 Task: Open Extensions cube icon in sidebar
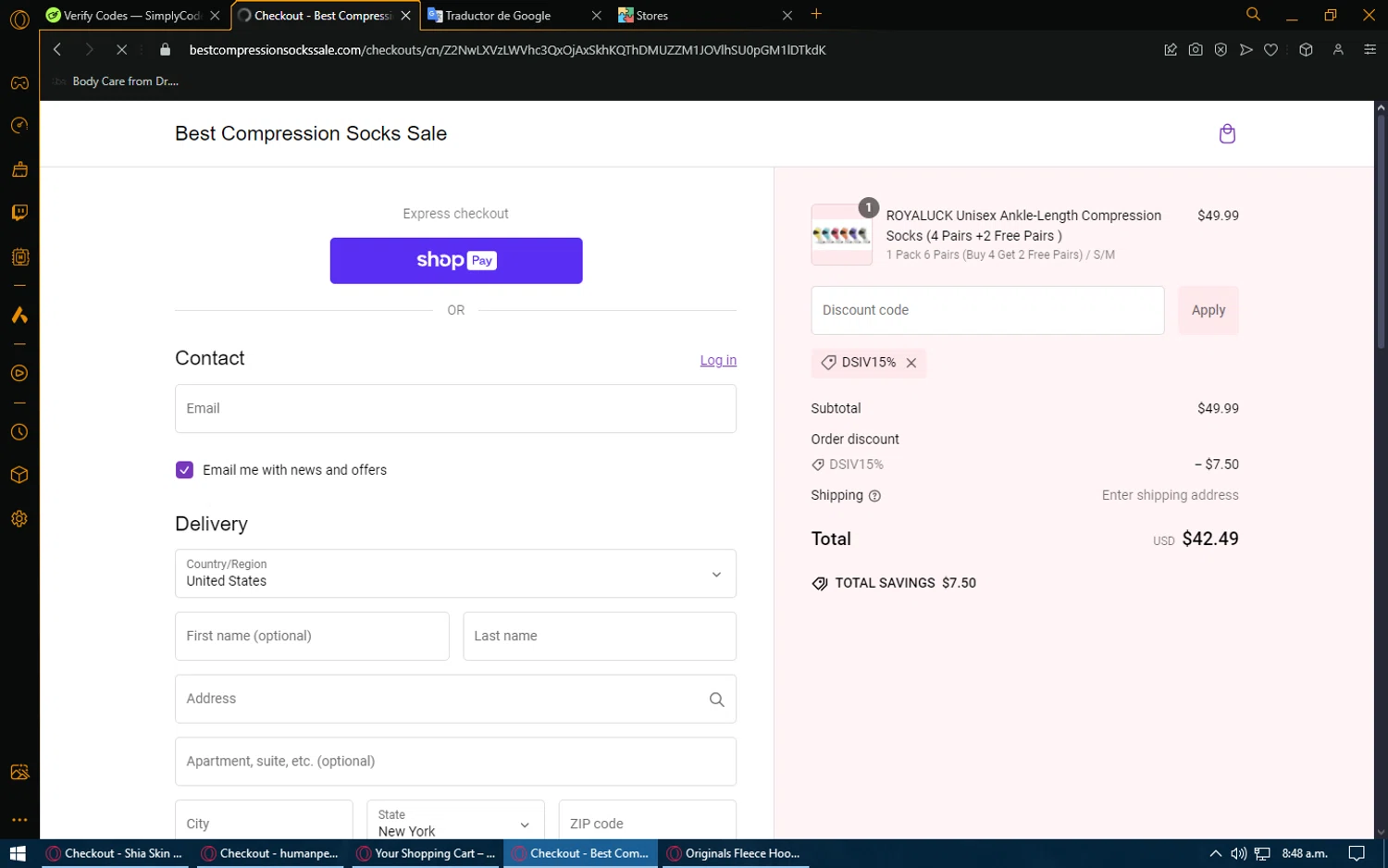click(x=19, y=476)
